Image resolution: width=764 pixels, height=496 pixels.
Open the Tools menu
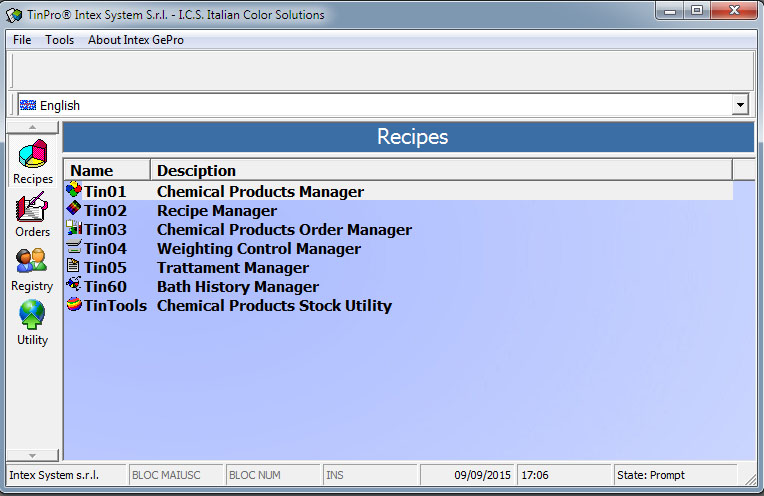59,40
